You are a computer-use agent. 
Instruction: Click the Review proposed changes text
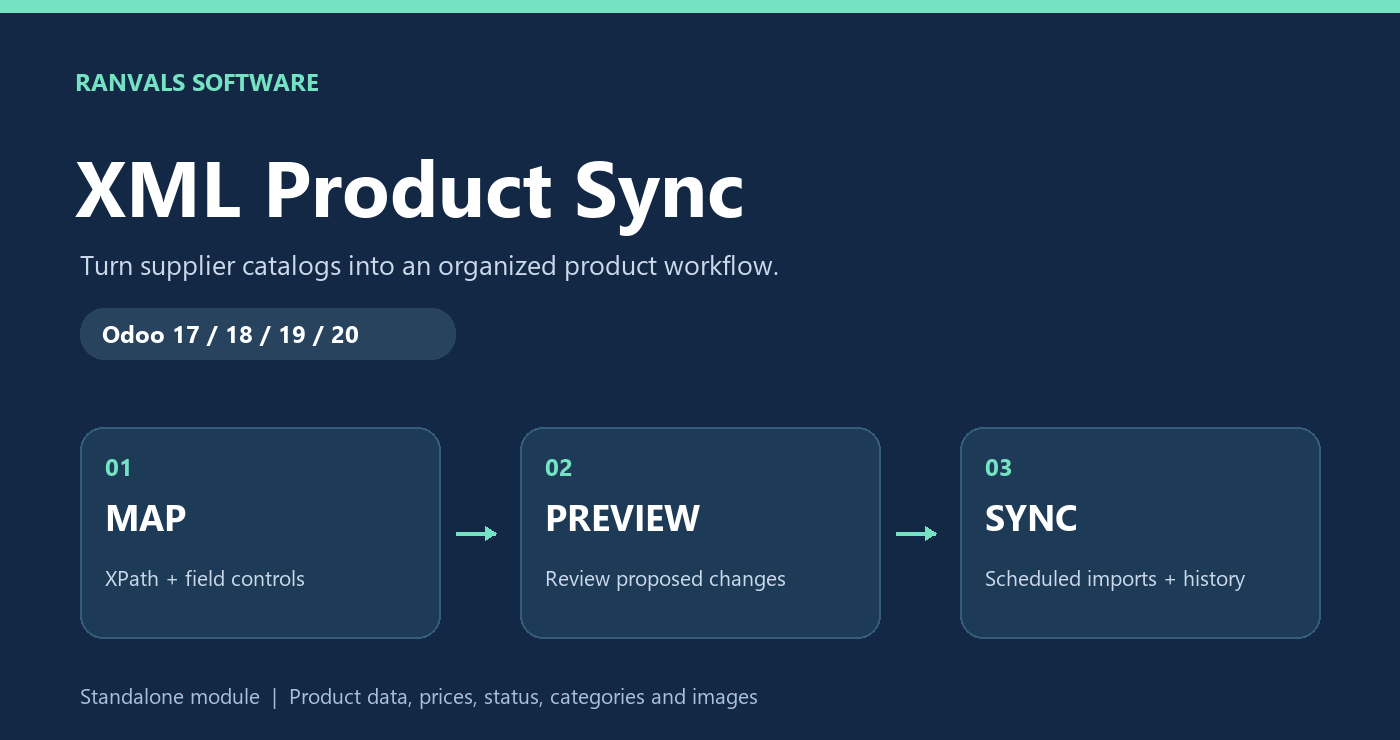click(665, 579)
